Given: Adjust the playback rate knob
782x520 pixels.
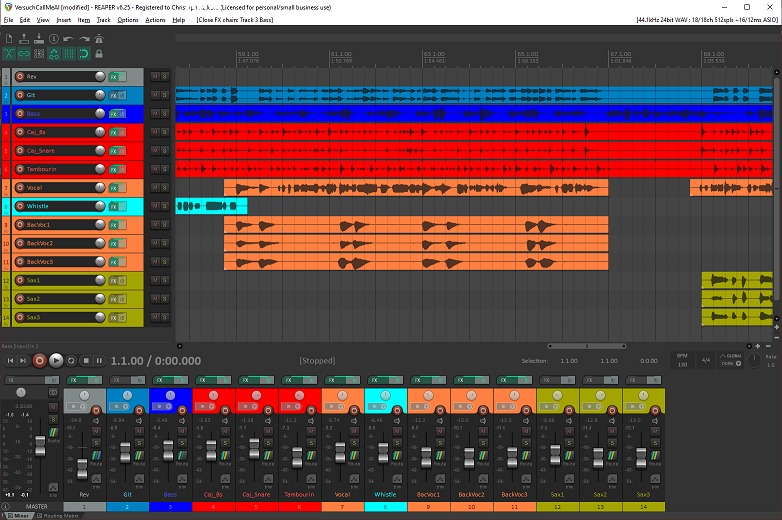Looking at the screenshot, I should pos(754,360).
